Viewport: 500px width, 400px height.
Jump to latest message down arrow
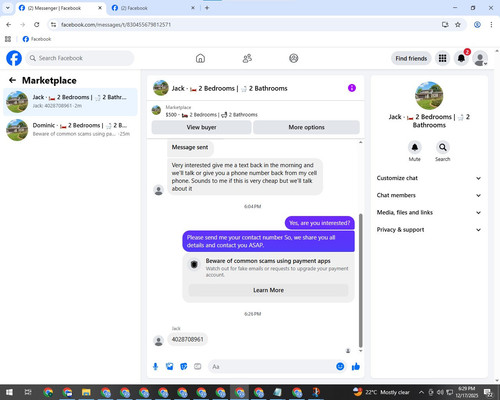360,351
